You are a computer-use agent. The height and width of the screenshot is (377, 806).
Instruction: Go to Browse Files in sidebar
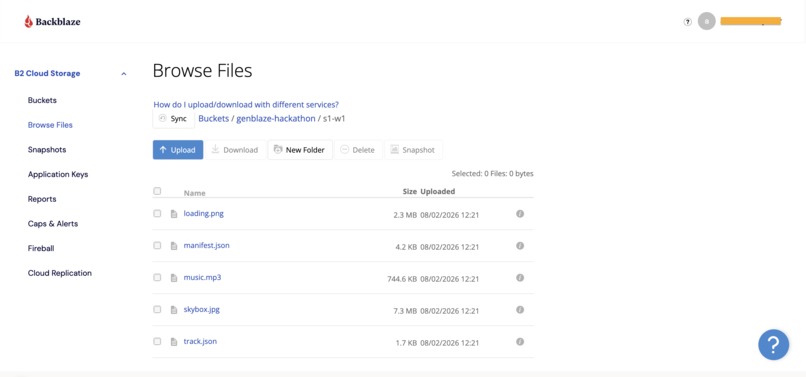coord(50,125)
